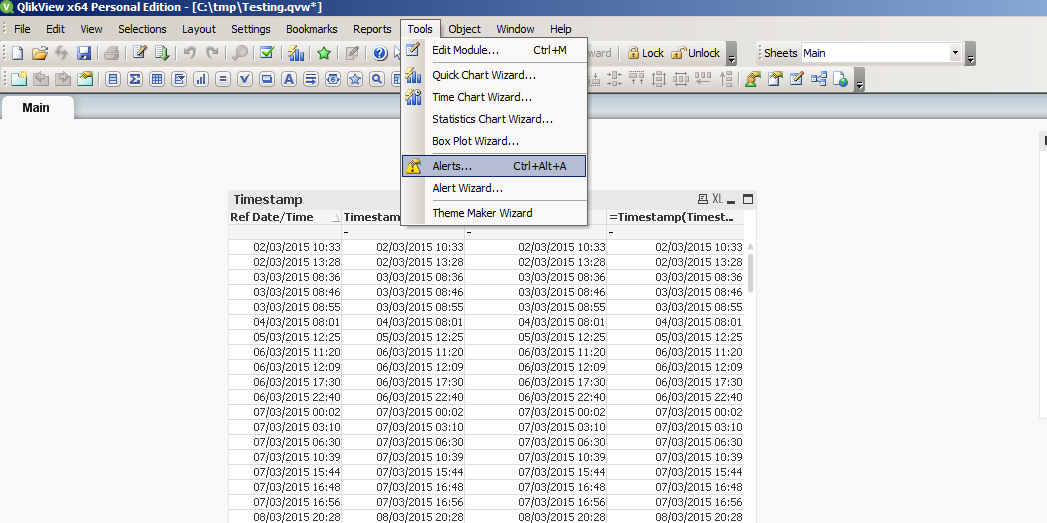Switch to the Main sheet tab
This screenshot has width=1047, height=523.
[37, 108]
